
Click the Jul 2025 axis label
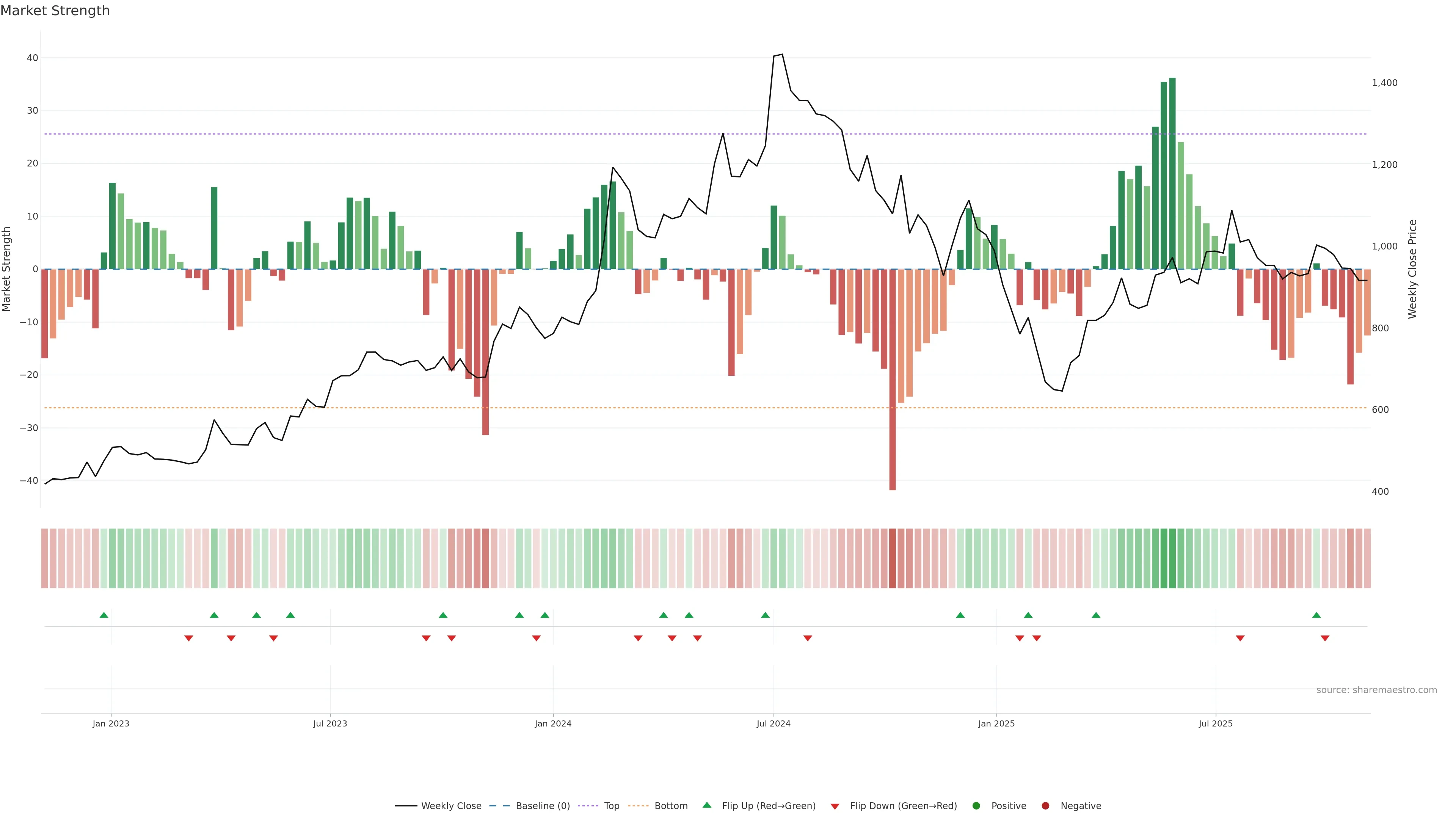pyautogui.click(x=1215, y=723)
